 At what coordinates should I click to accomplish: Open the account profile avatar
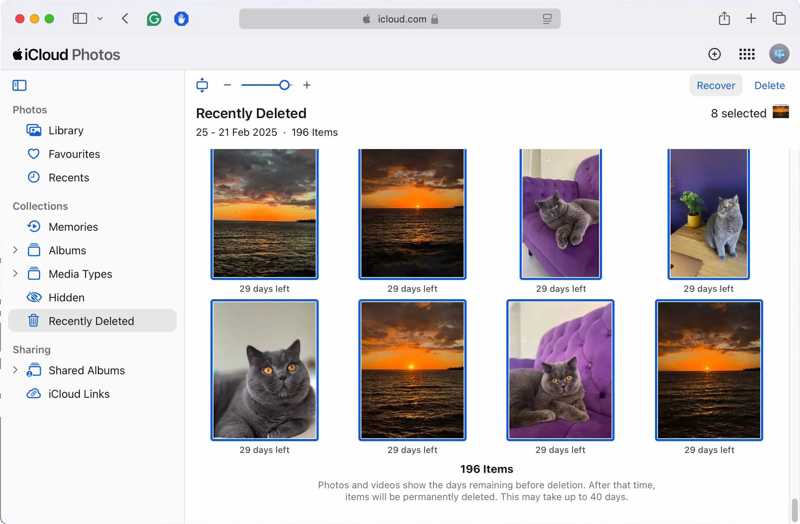pos(779,54)
